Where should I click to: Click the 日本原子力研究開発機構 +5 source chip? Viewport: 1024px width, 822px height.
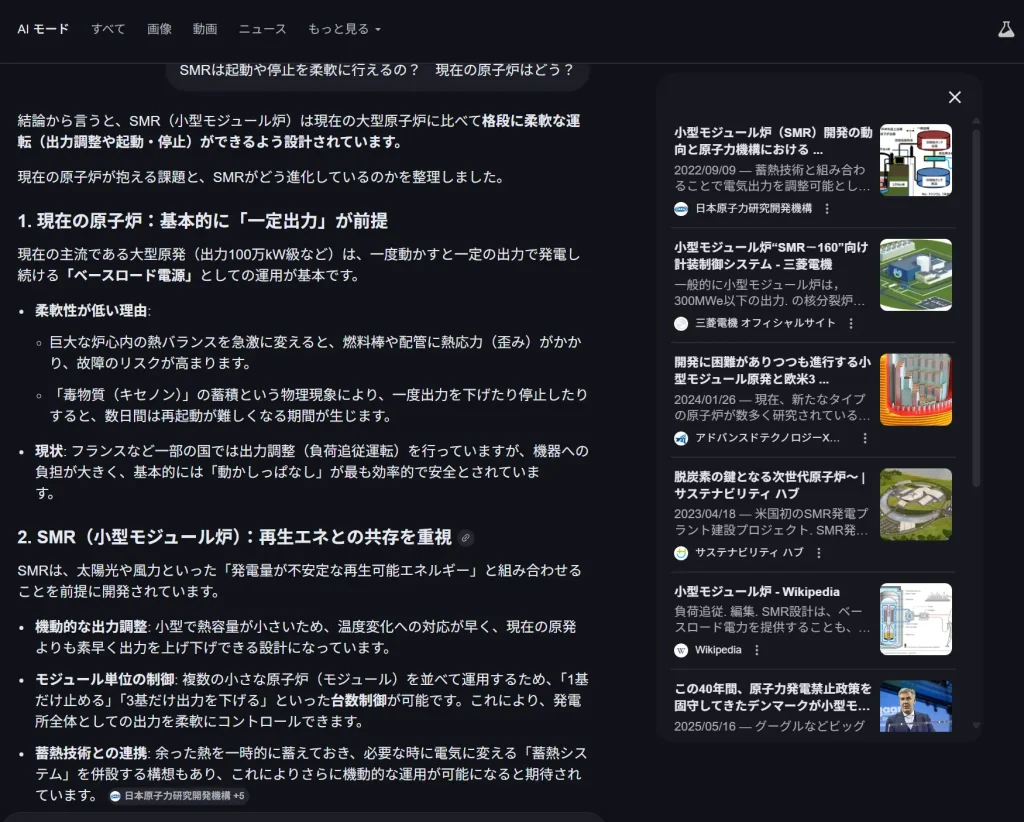tap(178, 796)
